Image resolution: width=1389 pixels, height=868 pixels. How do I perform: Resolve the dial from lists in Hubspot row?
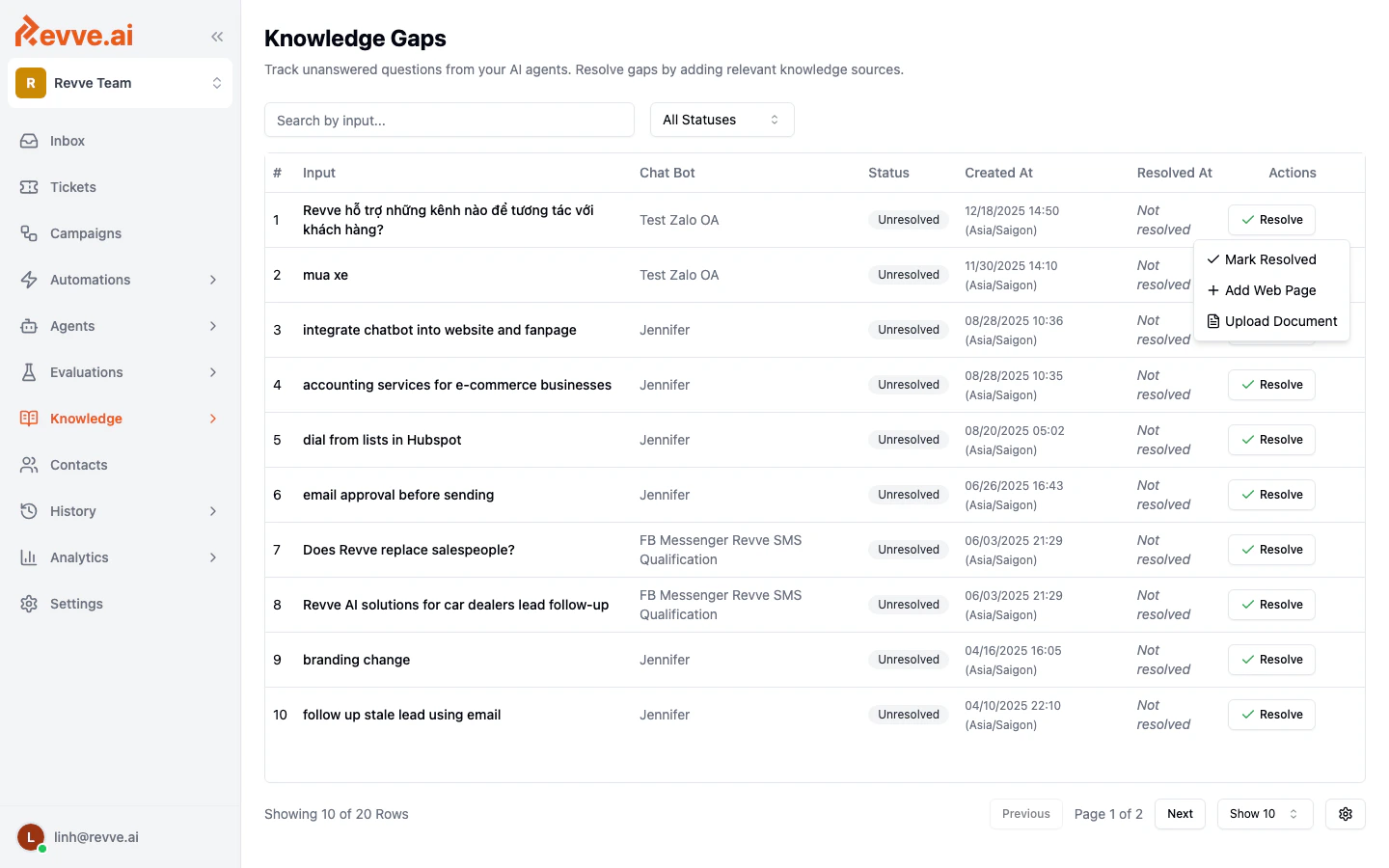(x=1271, y=440)
